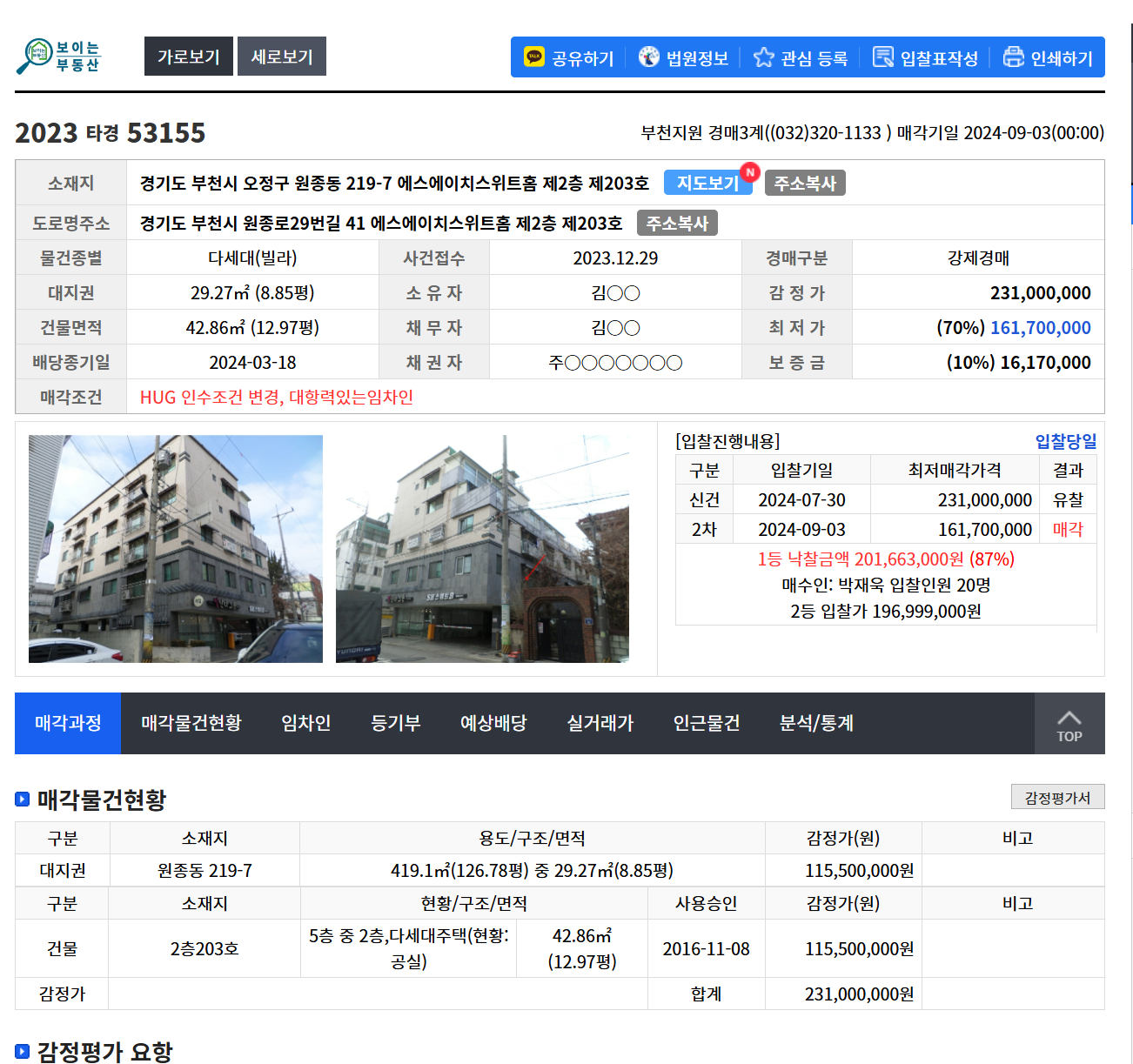
Task: Click the blue bullet beside 감정평가 요항
Action: 23,1052
